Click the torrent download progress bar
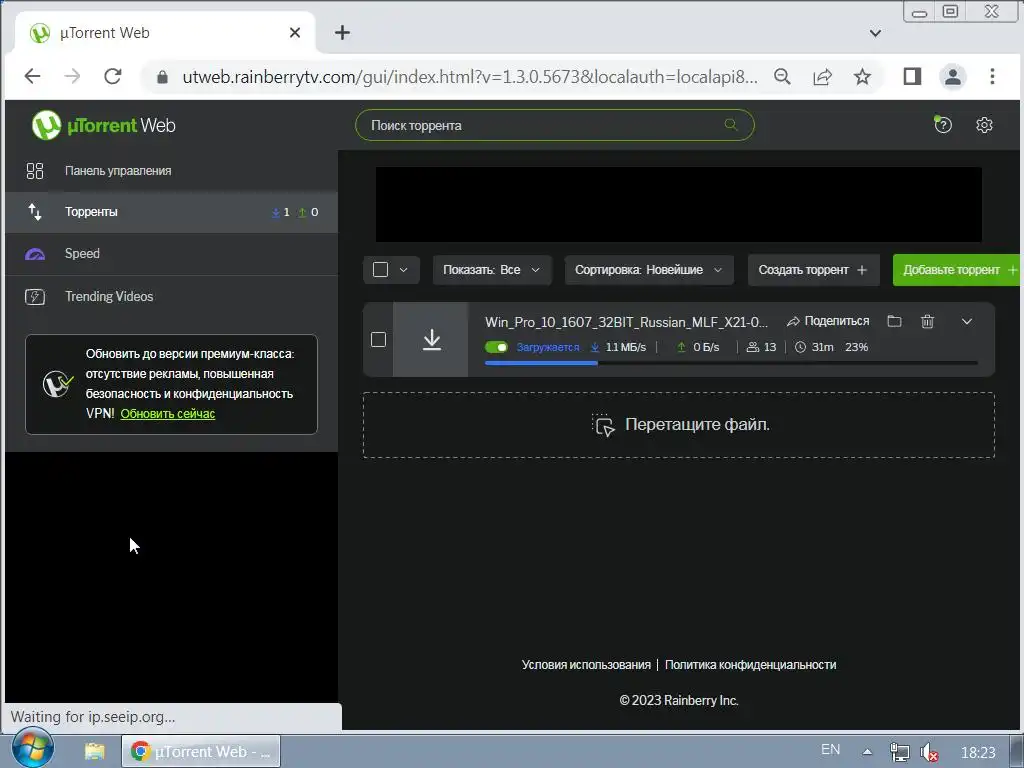The height and width of the screenshot is (768, 1024). [x=731, y=362]
